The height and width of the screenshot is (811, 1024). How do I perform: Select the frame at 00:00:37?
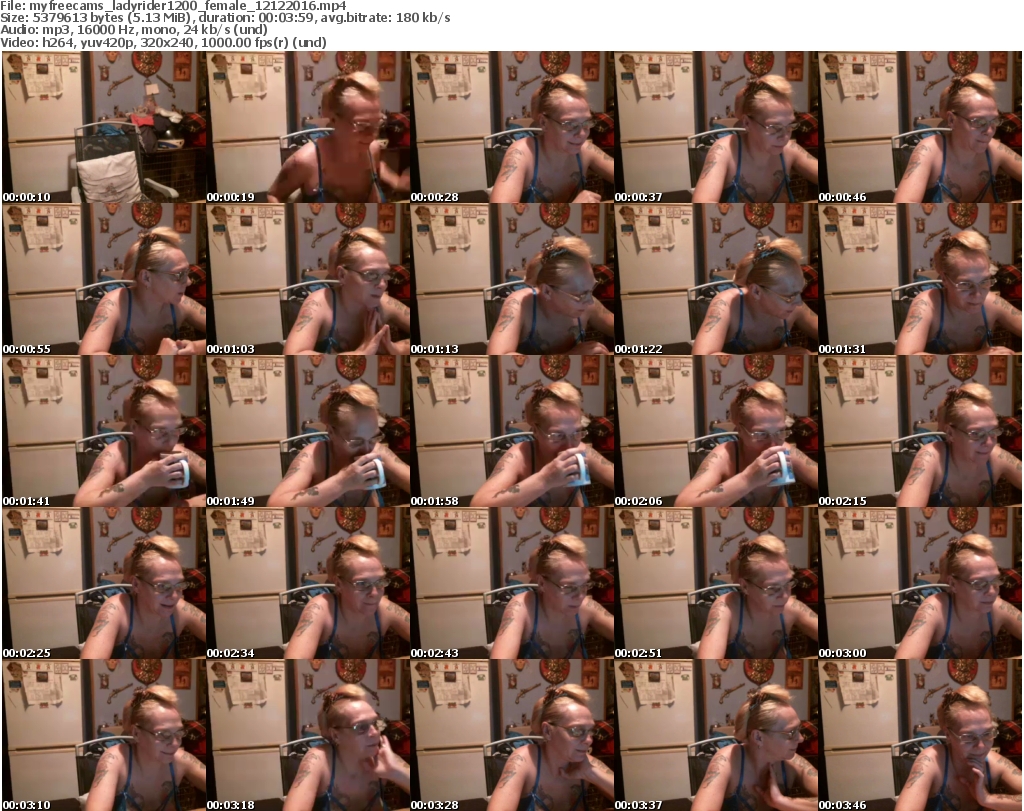coord(715,127)
